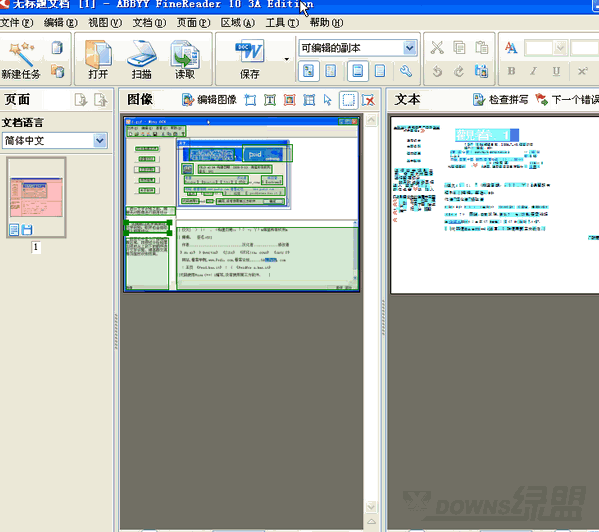Open the 编辑(E) menu
Image resolution: width=599 pixels, height=532 pixels.
61,23
